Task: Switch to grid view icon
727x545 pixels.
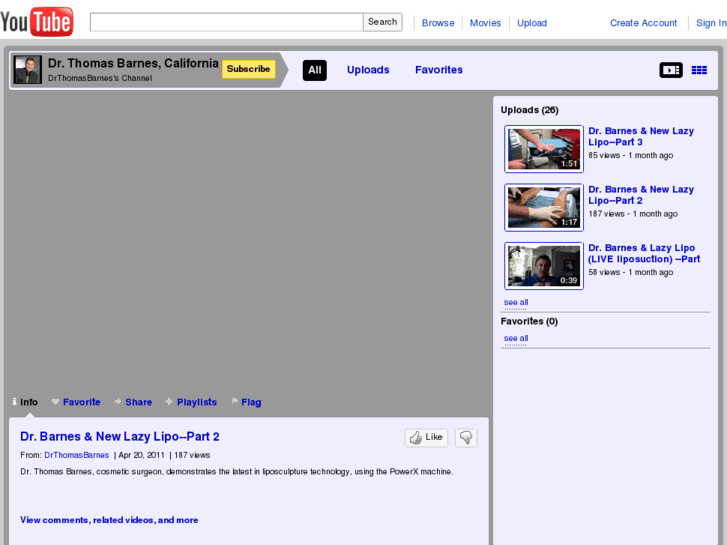Action: coord(699,70)
